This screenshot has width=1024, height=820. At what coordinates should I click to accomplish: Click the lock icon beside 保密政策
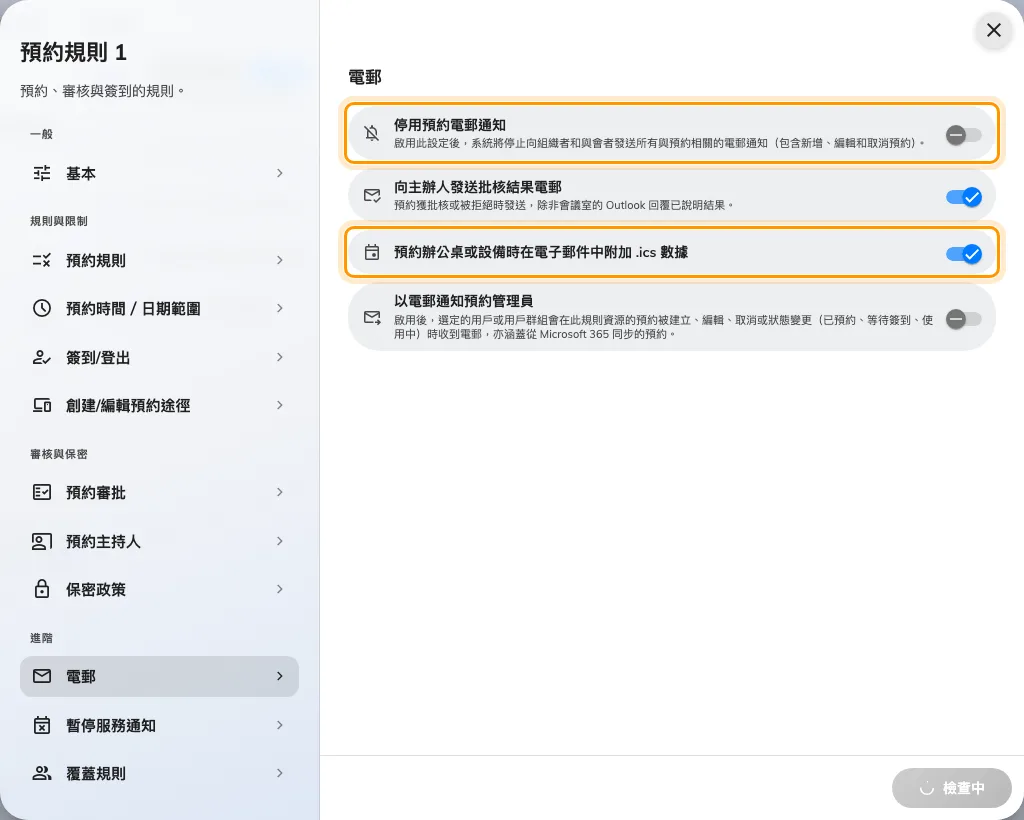[42, 589]
